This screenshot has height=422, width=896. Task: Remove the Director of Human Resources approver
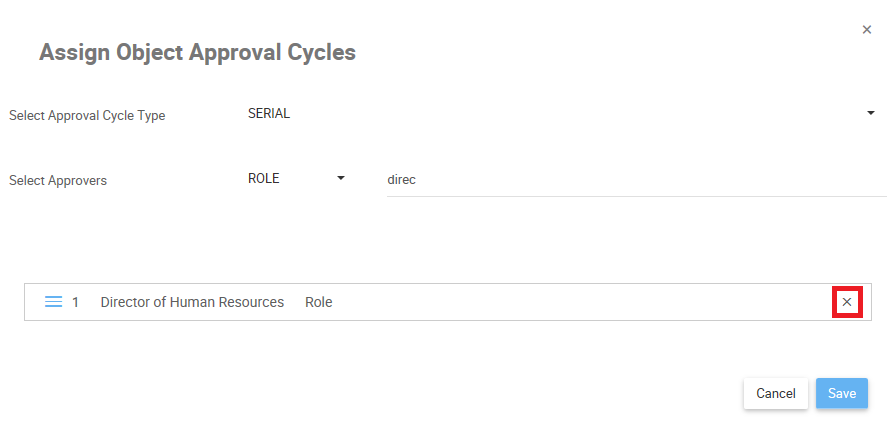point(846,302)
